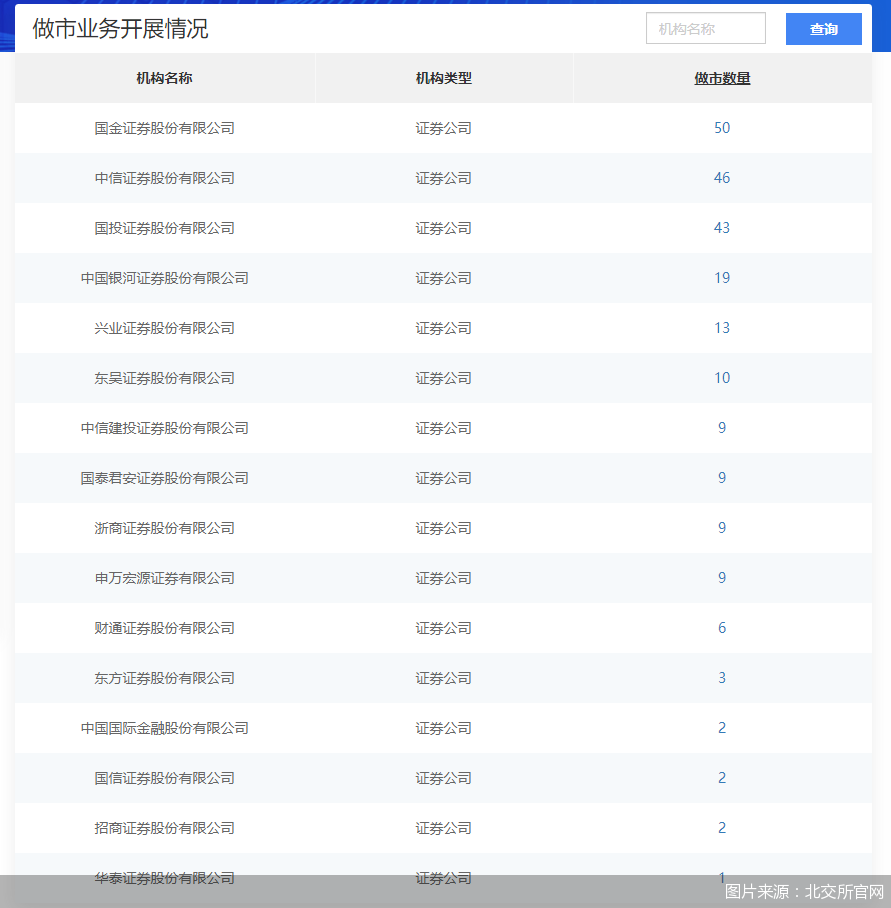Image resolution: width=891 pixels, height=908 pixels.
Task: Click the 机构类型 column header
Action: tap(443, 78)
